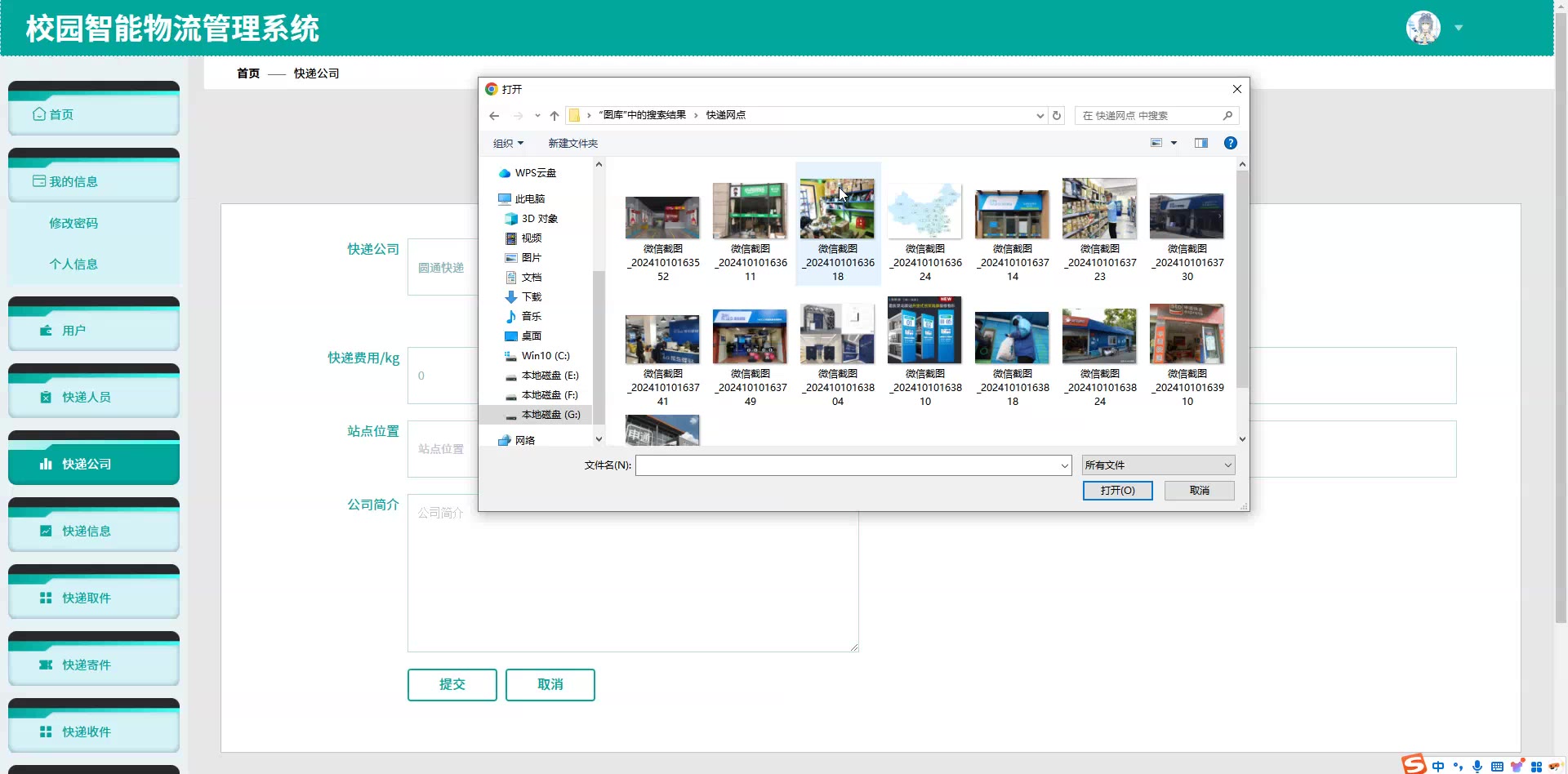Expand the view options dropdown arrow
The width and height of the screenshot is (1568, 774).
(1174, 143)
